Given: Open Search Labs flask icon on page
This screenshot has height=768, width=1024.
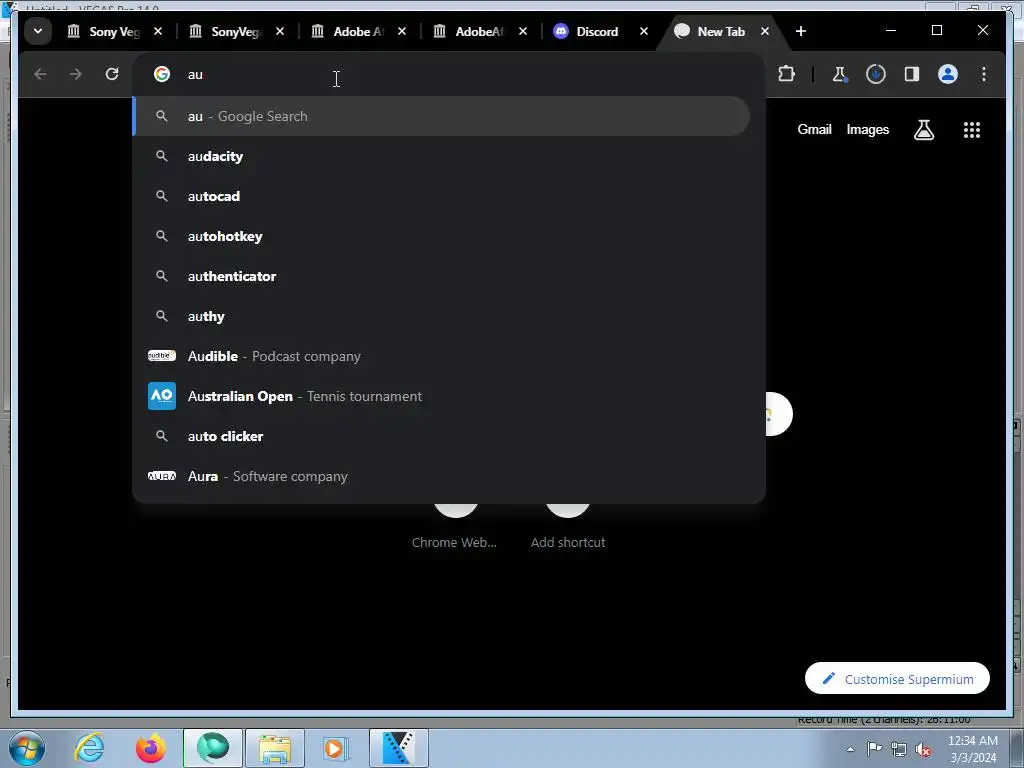Looking at the screenshot, I should [x=923, y=130].
